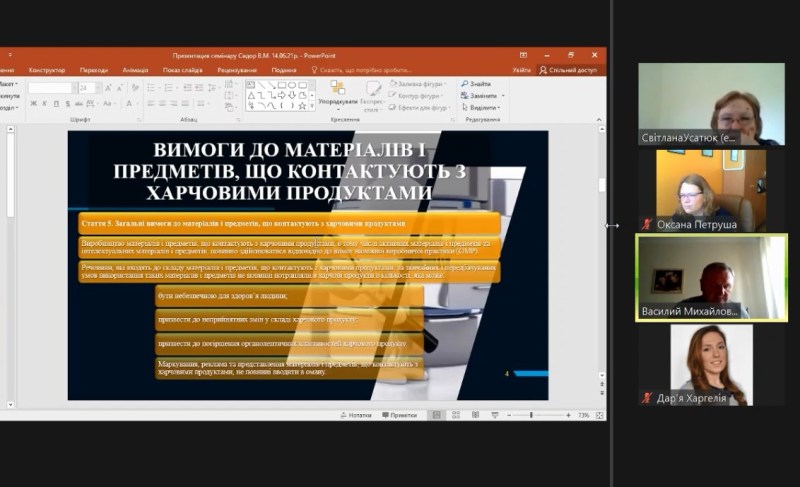The height and width of the screenshot is (487, 800).
Task: Align text to the right
Action: point(173,104)
